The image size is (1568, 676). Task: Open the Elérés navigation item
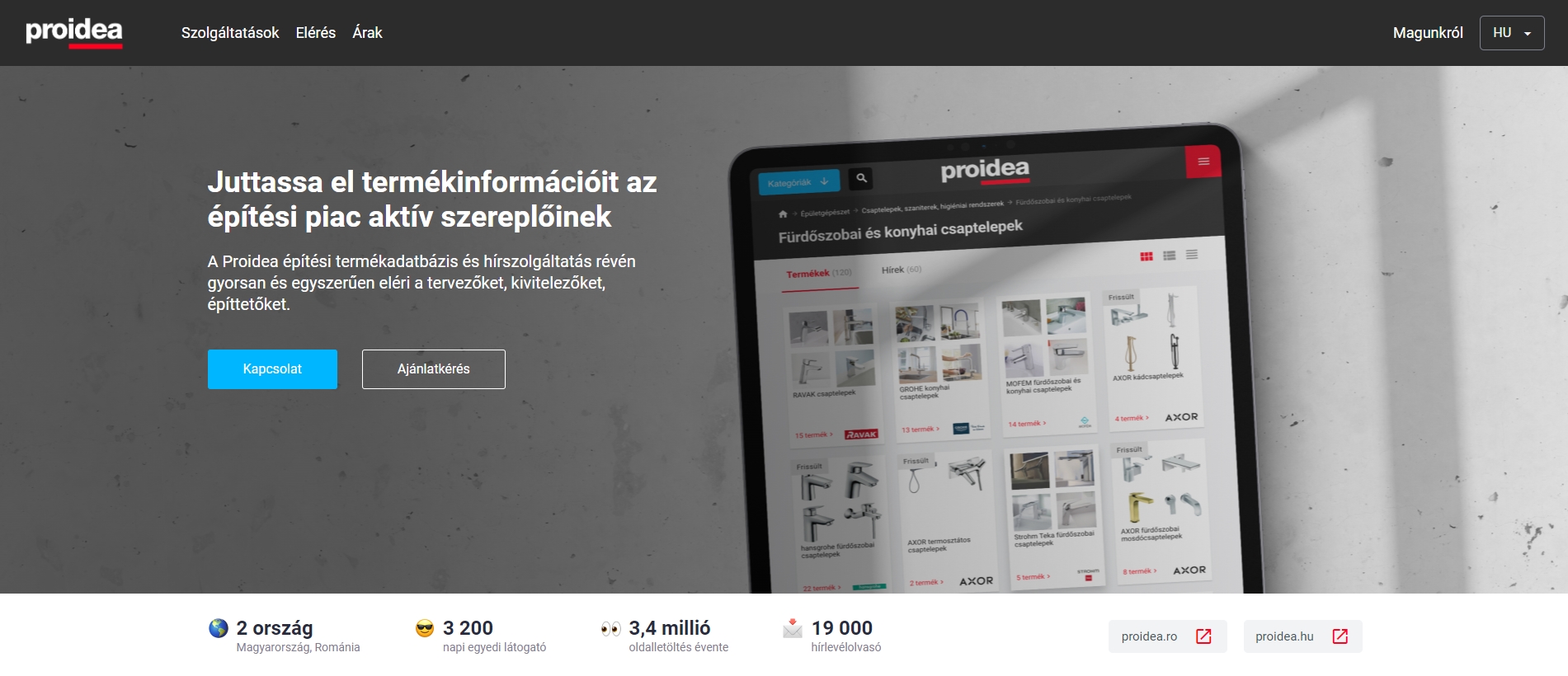(x=315, y=33)
